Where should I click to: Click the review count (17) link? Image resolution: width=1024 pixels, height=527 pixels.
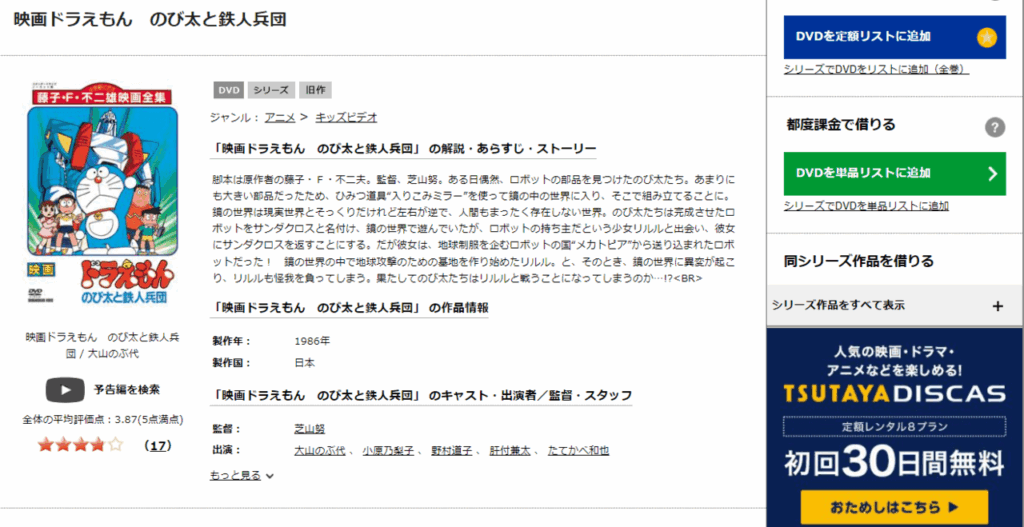(158, 446)
